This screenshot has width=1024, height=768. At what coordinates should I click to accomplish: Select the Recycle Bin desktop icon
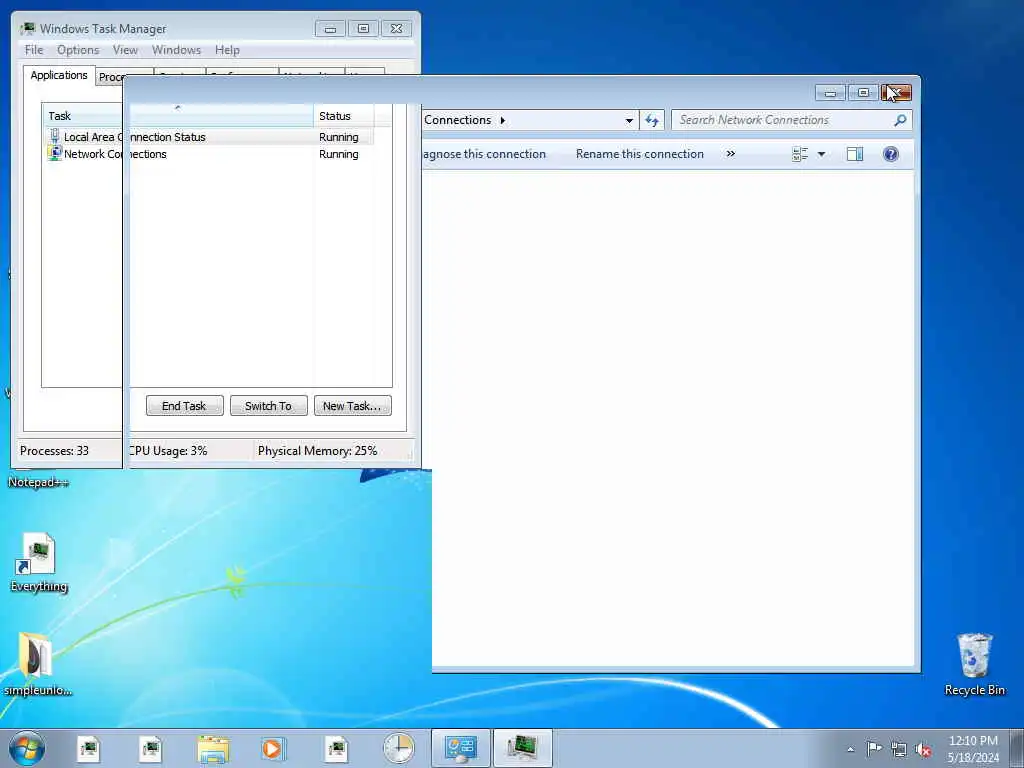tap(974, 664)
